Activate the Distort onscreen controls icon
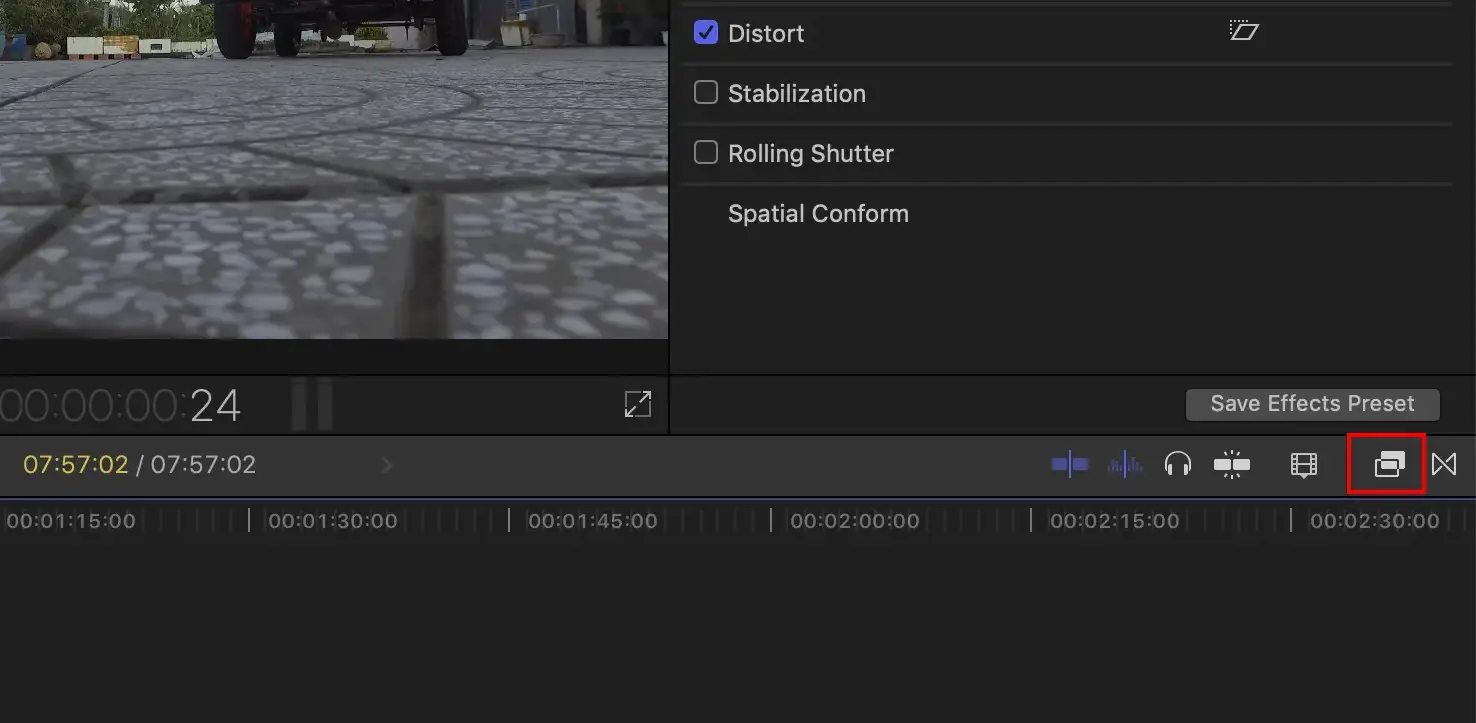The width and height of the screenshot is (1476, 723). click(1243, 31)
